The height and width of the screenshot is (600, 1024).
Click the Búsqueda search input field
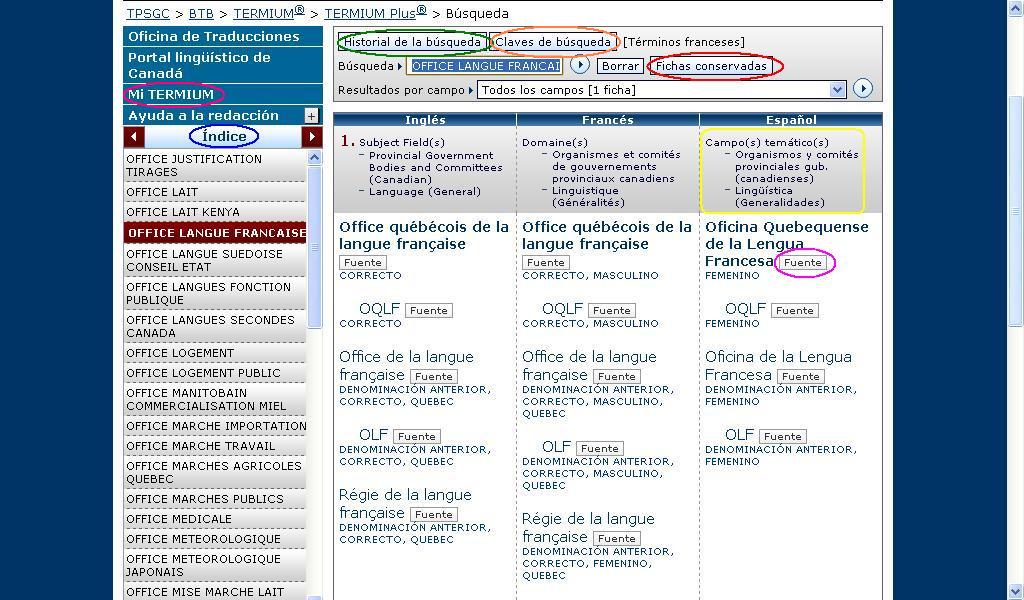(485, 66)
